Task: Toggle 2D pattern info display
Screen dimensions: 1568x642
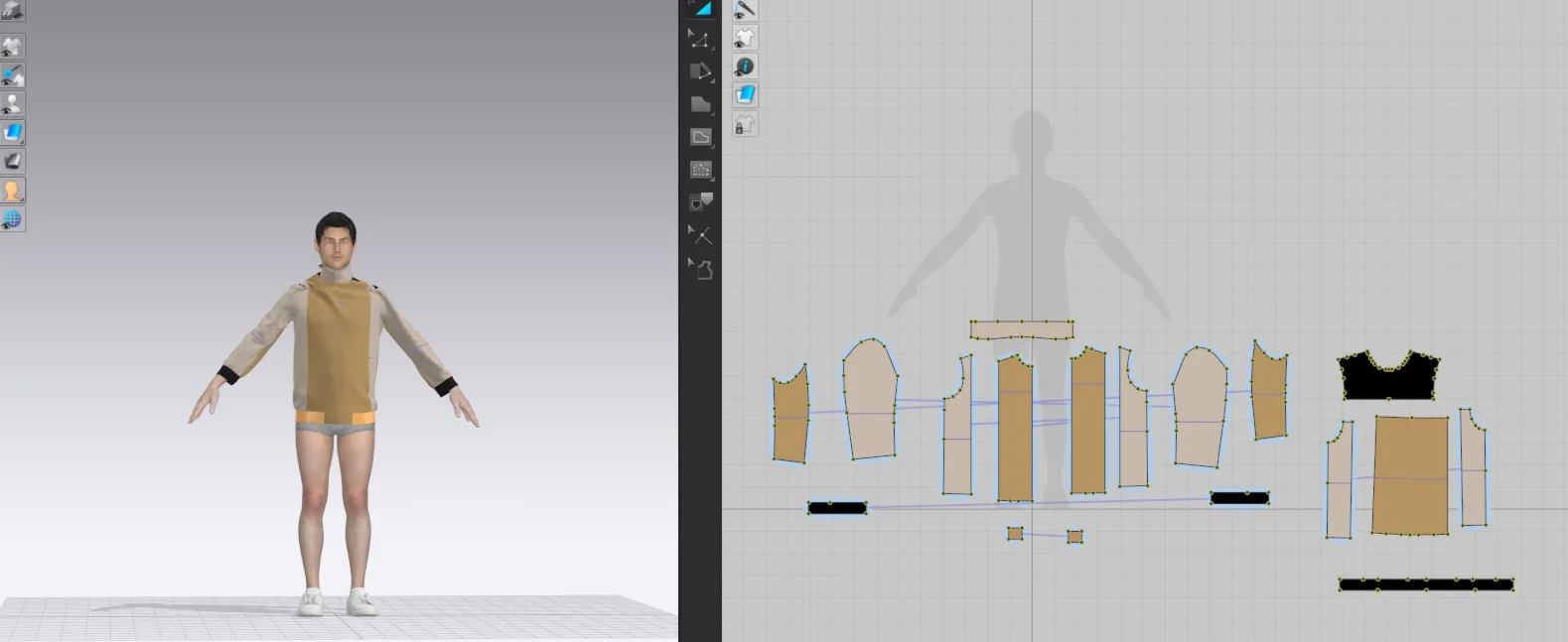Action: [x=745, y=66]
